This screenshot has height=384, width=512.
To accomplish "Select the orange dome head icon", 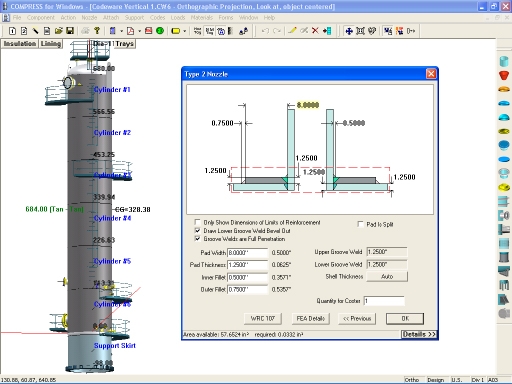I will point(504,89).
